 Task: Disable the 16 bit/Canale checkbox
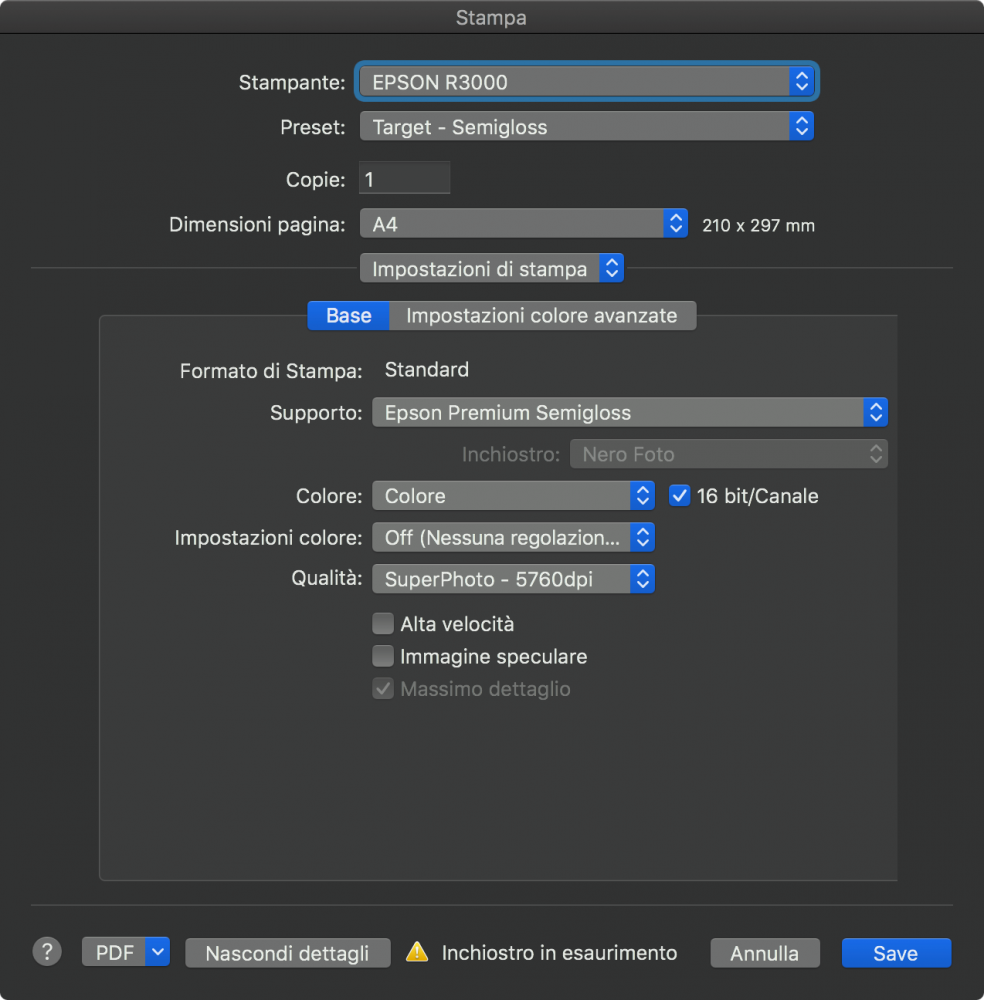[680, 496]
